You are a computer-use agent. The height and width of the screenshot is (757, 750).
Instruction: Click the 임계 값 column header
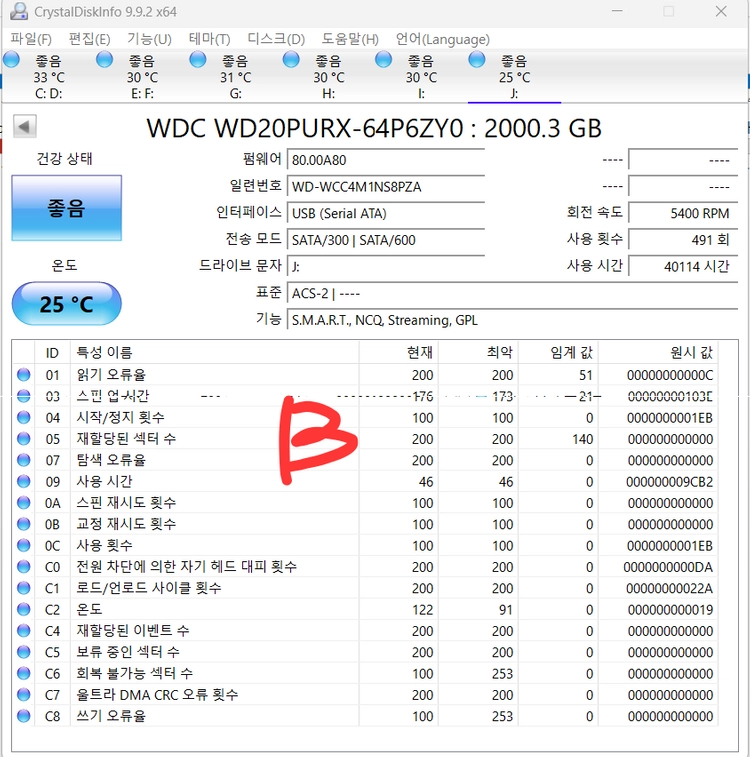tap(558, 352)
